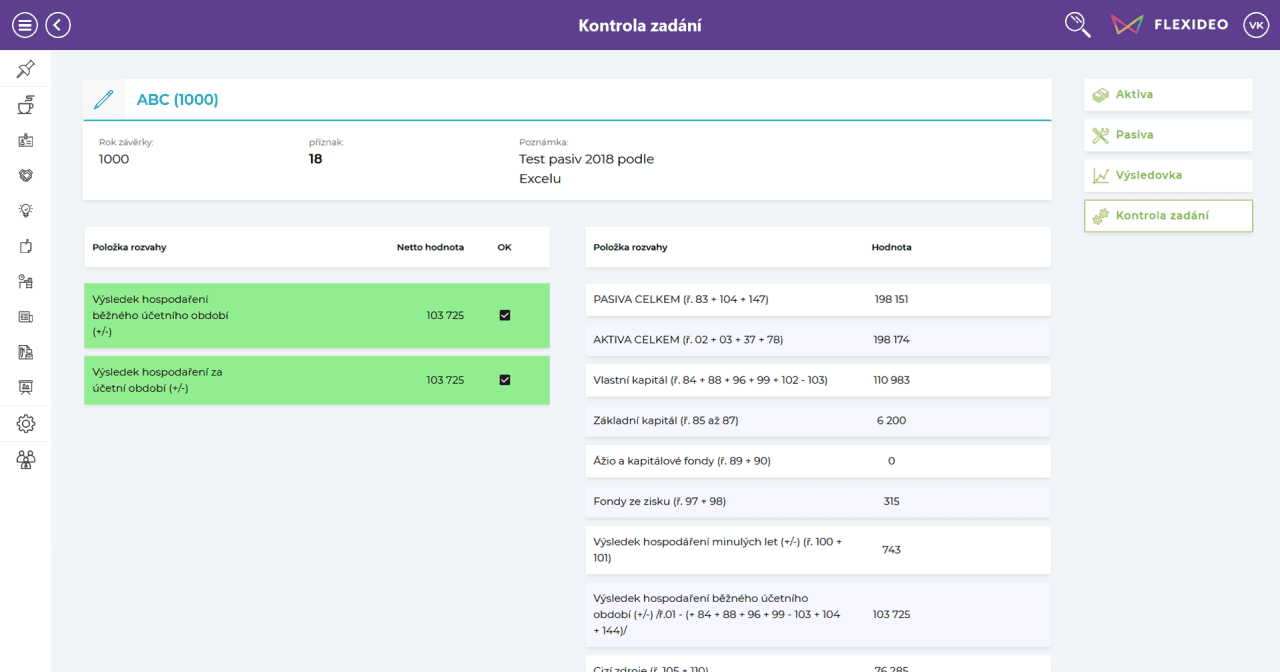
Task: Open the ID card sidebar item
Action: coord(26,141)
